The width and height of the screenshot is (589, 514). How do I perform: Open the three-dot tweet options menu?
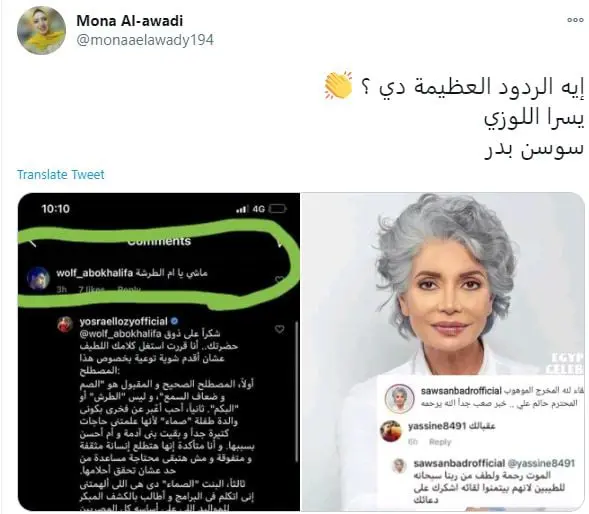(x=575, y=20)
